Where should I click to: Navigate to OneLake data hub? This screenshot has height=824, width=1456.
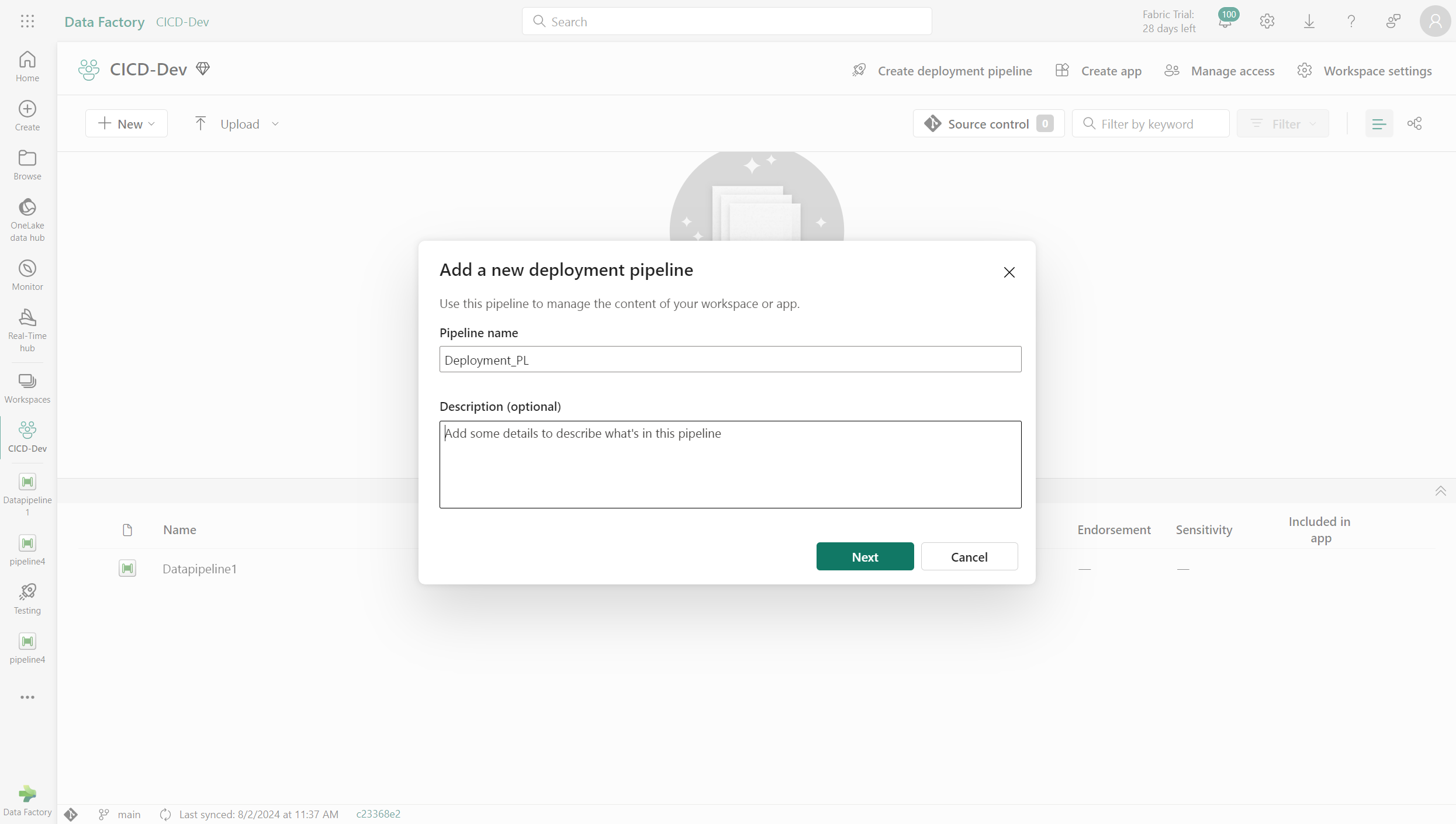(x=27, y=219)
